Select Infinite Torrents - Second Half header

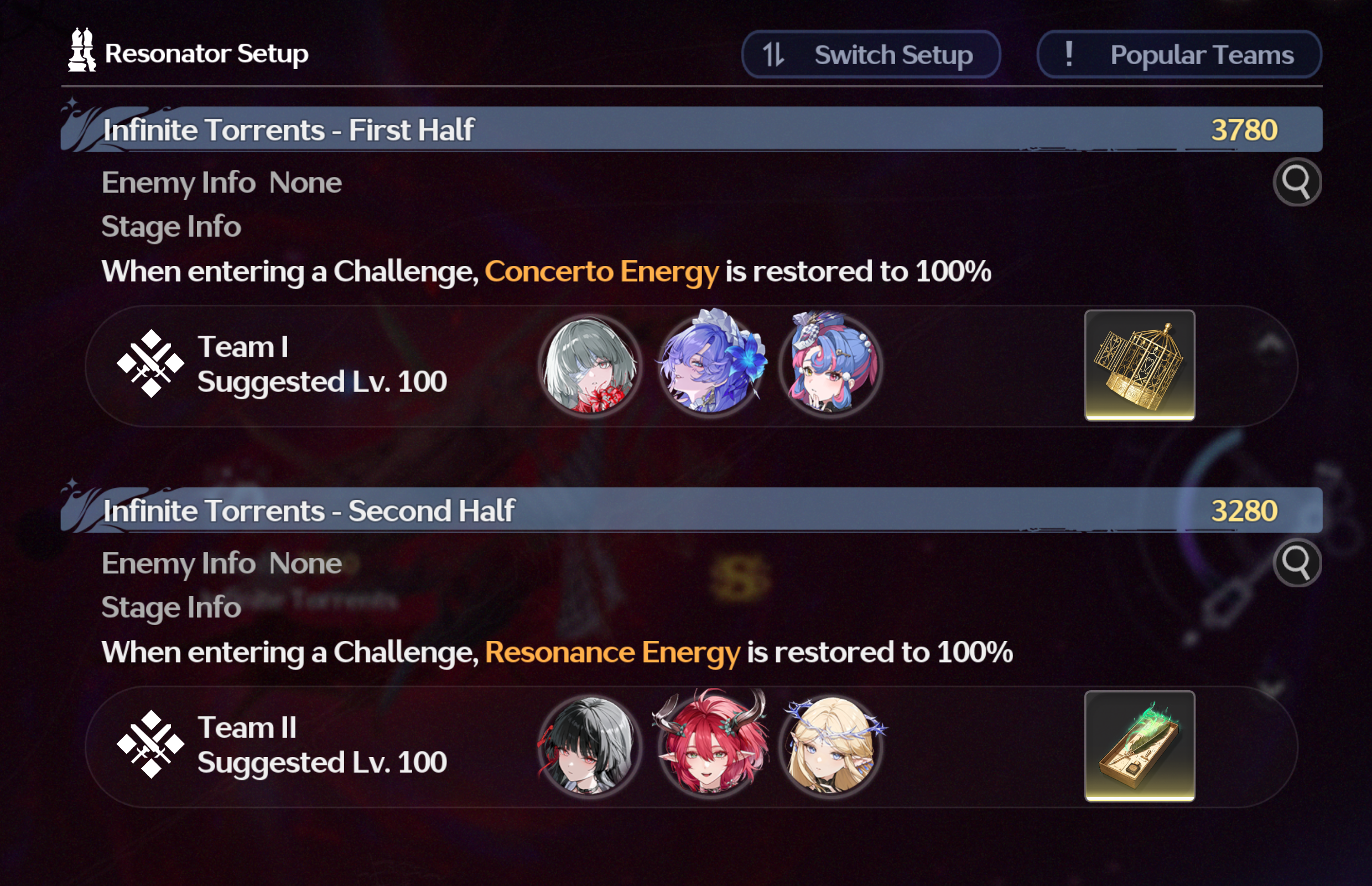[691, 510]
